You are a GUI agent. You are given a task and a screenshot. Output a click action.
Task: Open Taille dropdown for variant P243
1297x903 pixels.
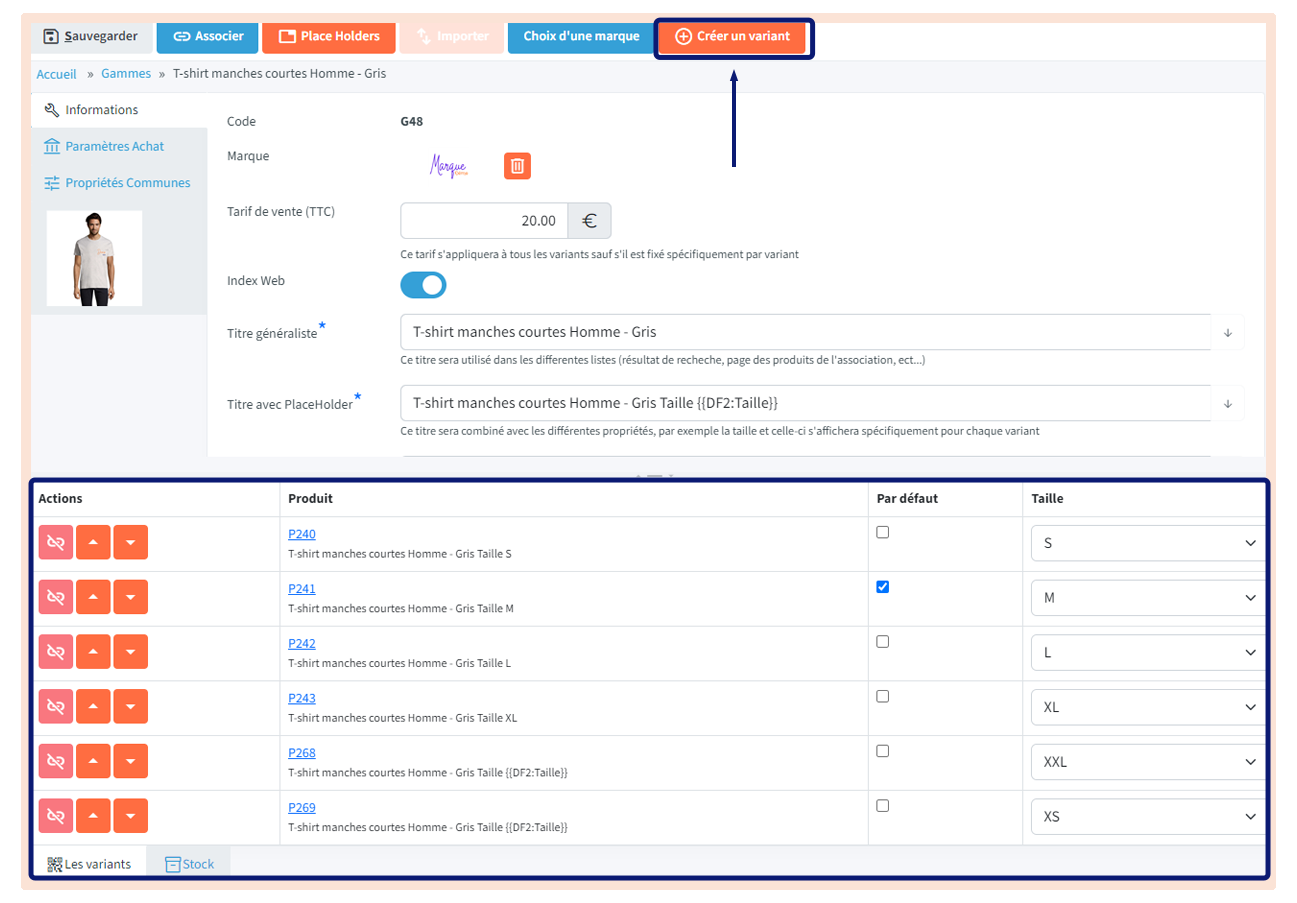[x=1148, y=707]
